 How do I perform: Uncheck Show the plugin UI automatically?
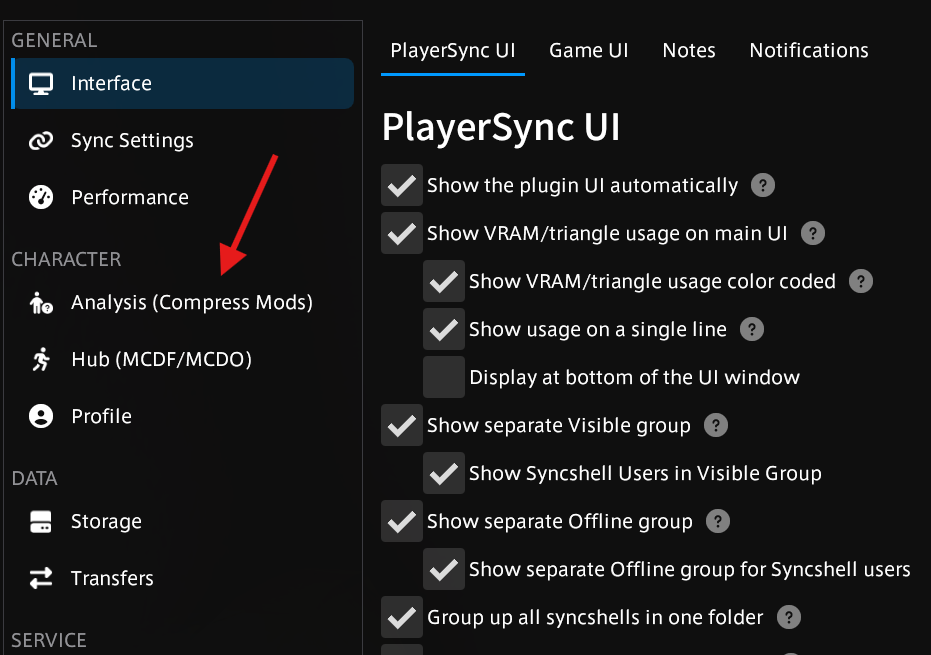tap(402, 186)
